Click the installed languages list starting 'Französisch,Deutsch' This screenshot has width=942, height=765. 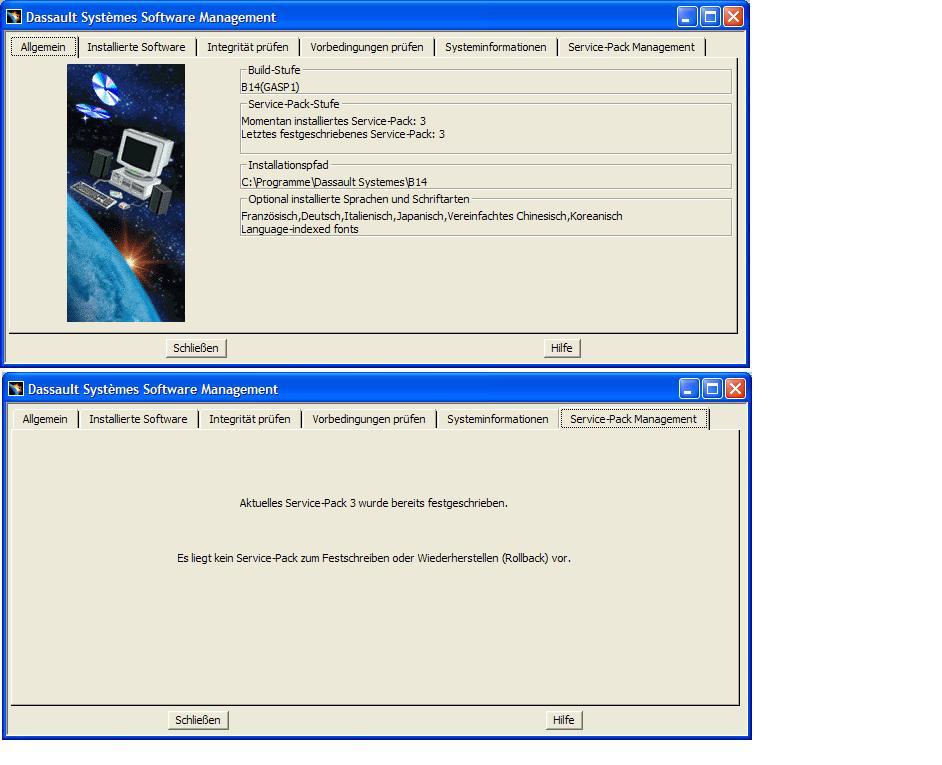pos(432,216)
